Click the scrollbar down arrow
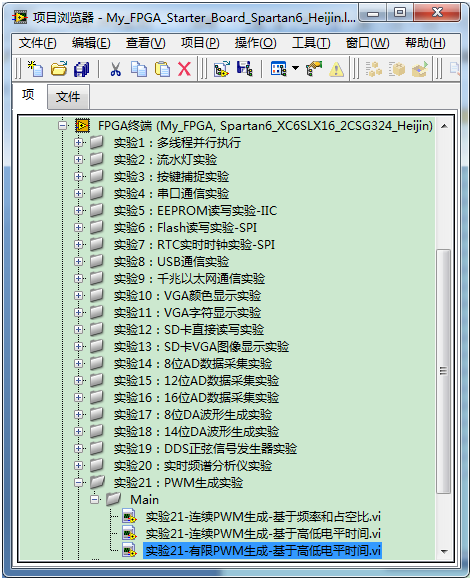 coord(444,552)
